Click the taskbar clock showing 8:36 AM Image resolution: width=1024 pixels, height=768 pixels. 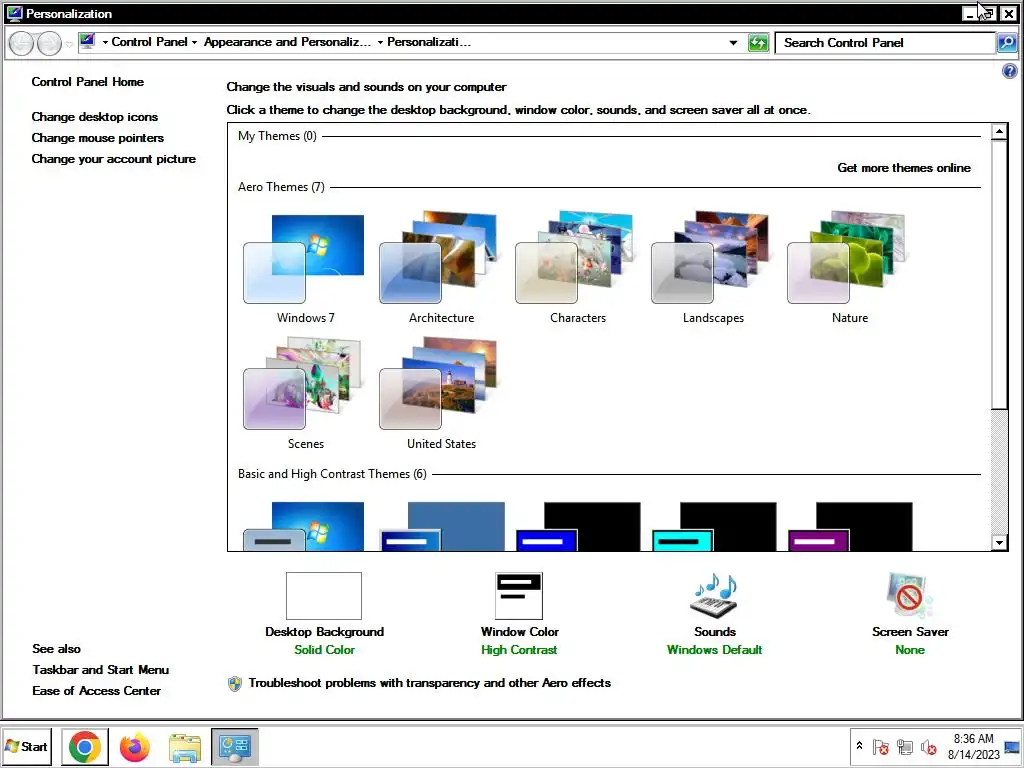973,746
